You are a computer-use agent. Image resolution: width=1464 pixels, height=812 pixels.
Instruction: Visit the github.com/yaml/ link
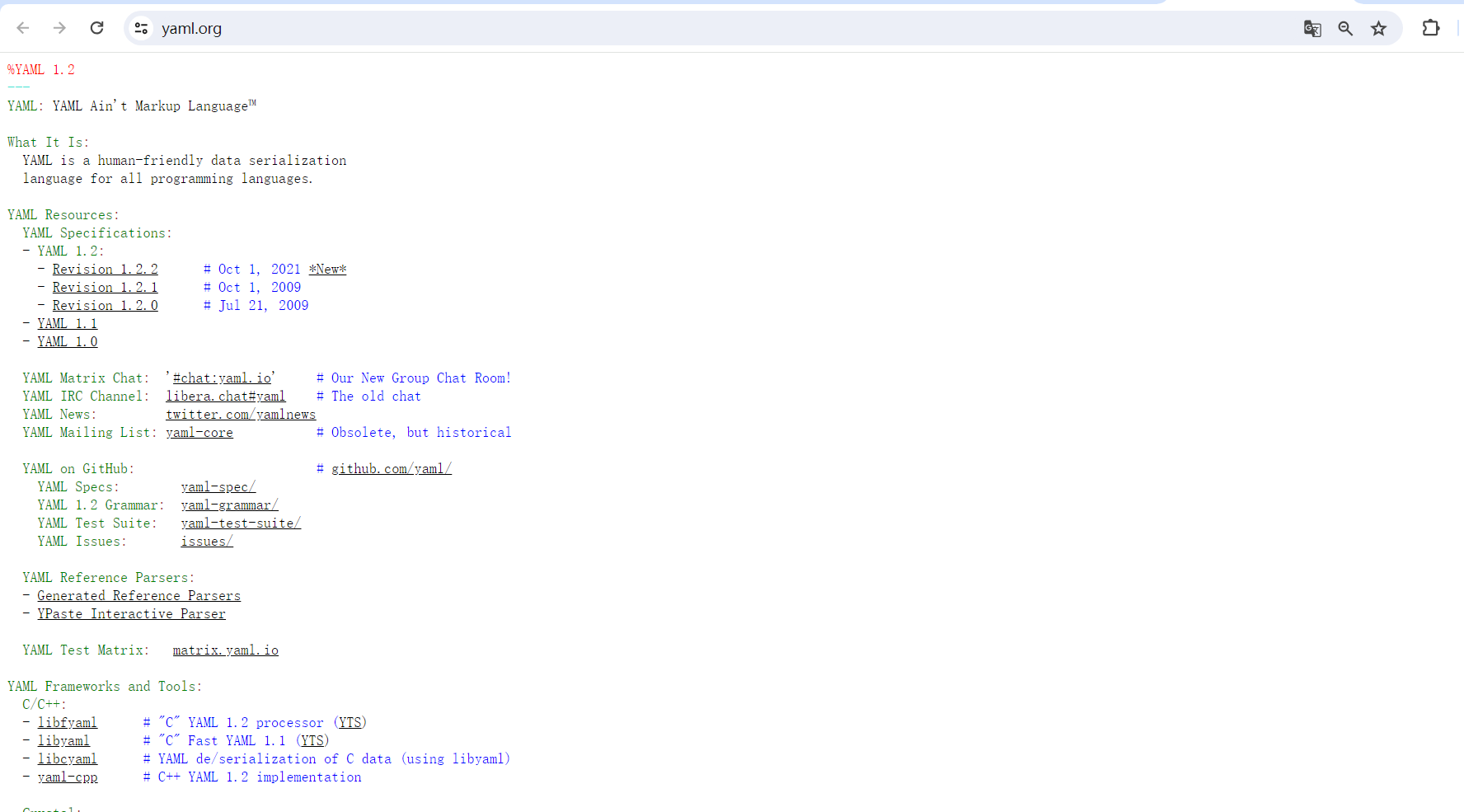point(392,469)
